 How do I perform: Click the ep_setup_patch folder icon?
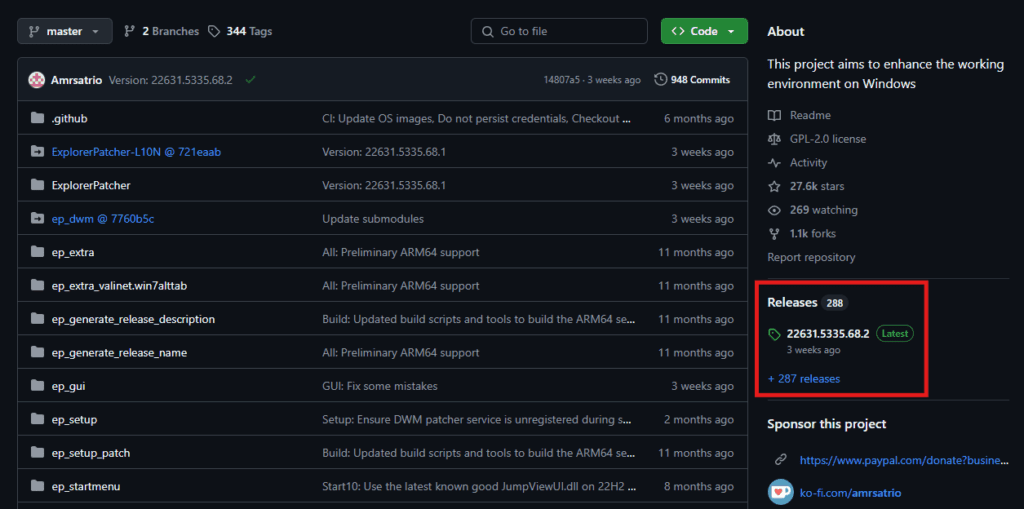pos(37,453)
